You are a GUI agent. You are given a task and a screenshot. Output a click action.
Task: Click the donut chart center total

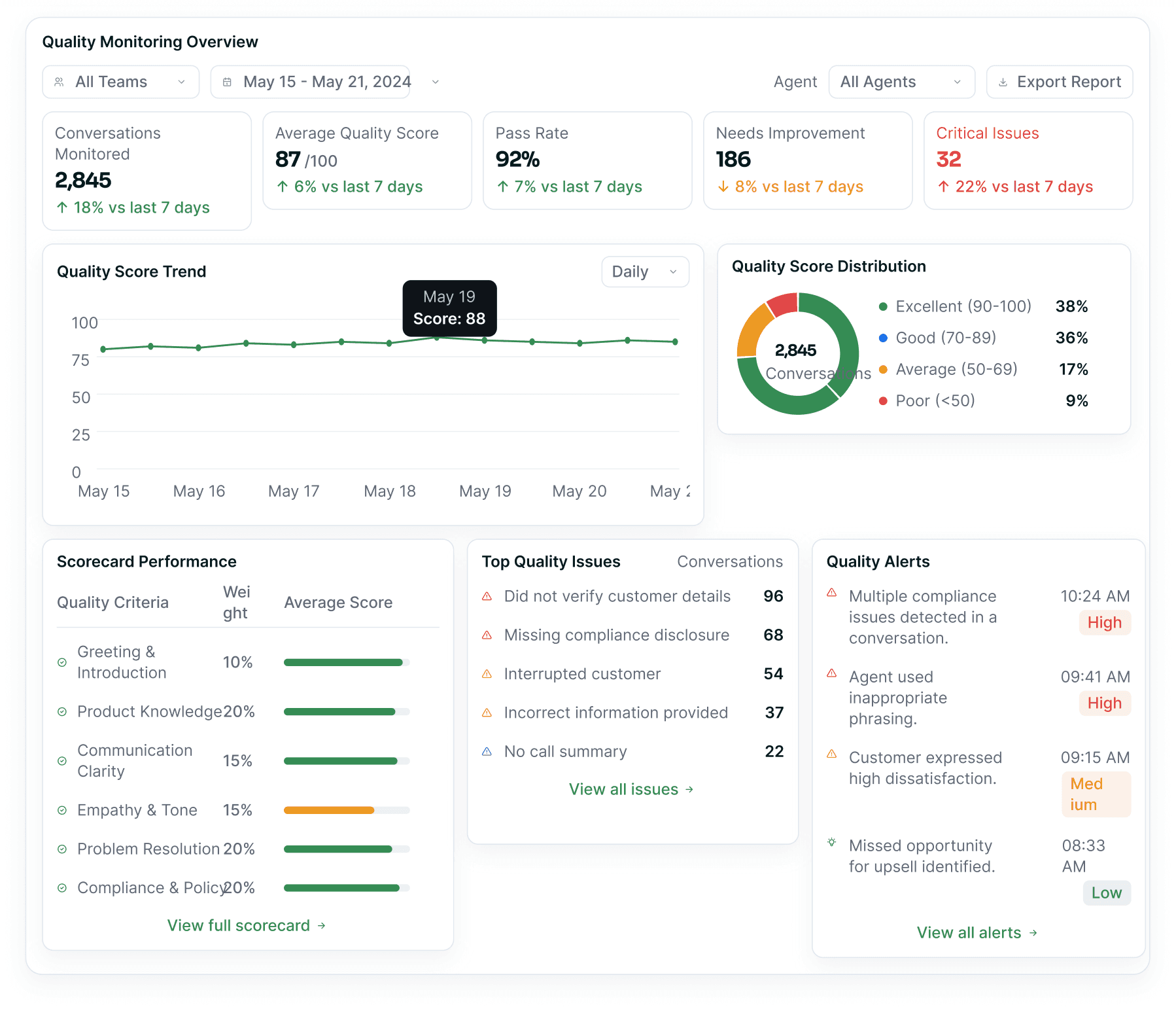click(x=795, y=351)
